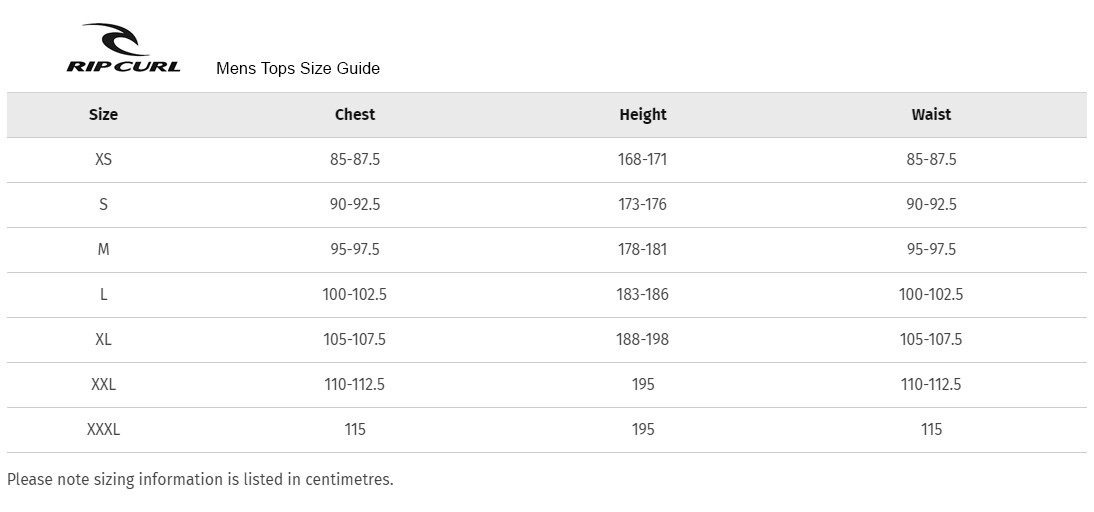
Task: Click the XS chest value 85-87.5
Action: coord(354,159)
